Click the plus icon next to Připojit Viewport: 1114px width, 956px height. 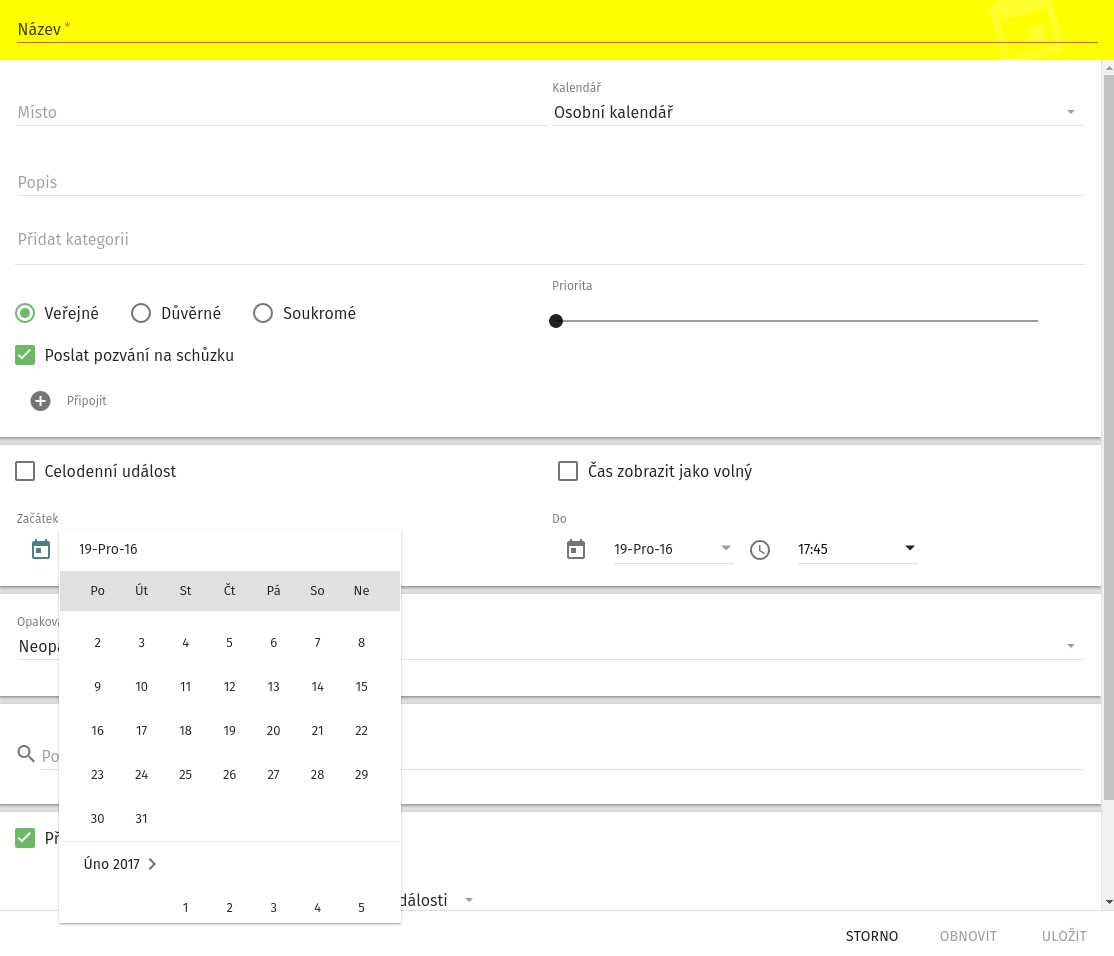coord(40,401)
